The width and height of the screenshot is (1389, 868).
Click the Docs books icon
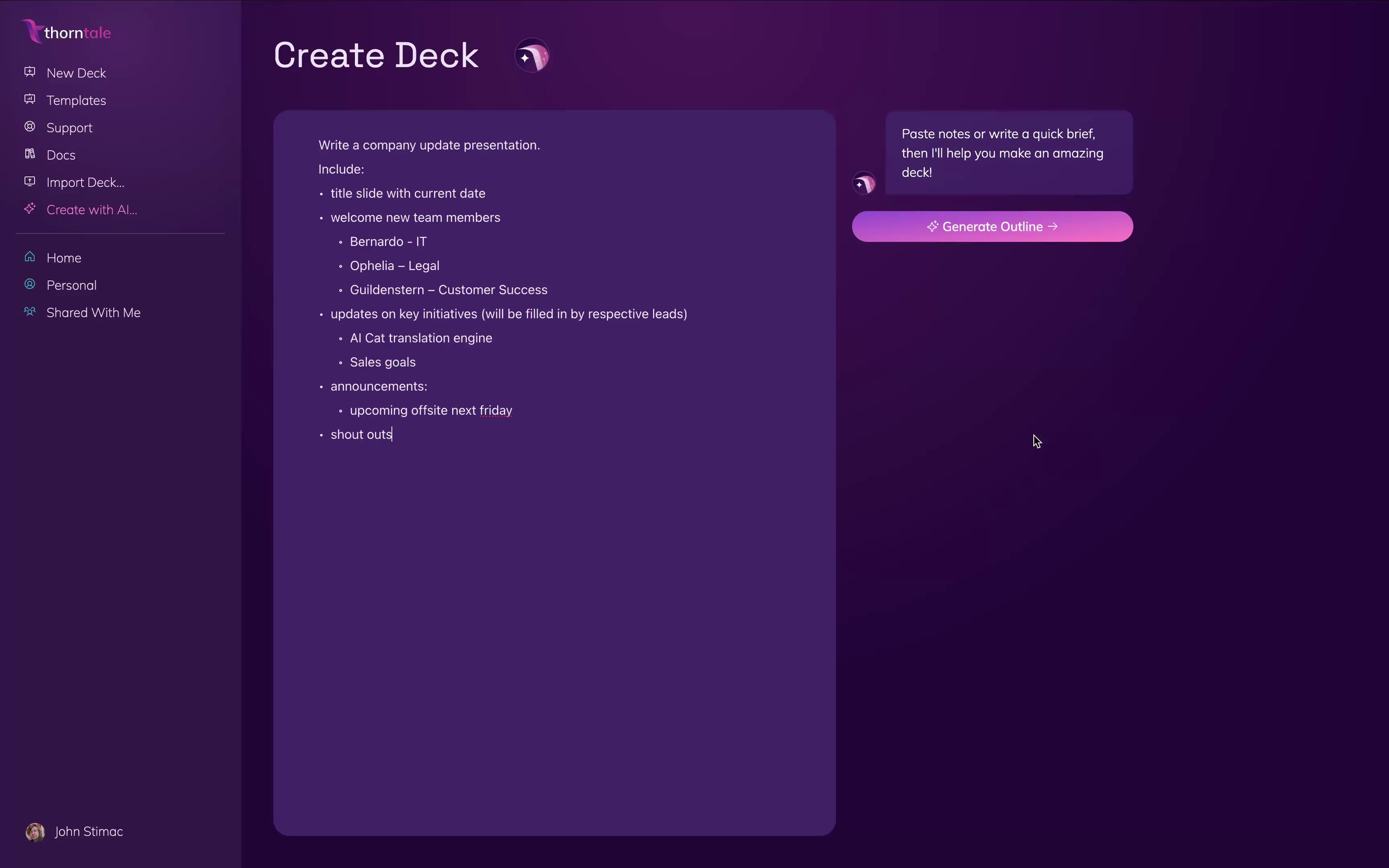click(30, 154)
